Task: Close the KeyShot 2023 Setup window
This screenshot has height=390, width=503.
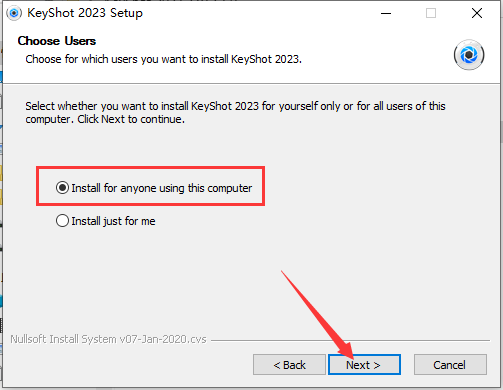Action: [477, 13]
